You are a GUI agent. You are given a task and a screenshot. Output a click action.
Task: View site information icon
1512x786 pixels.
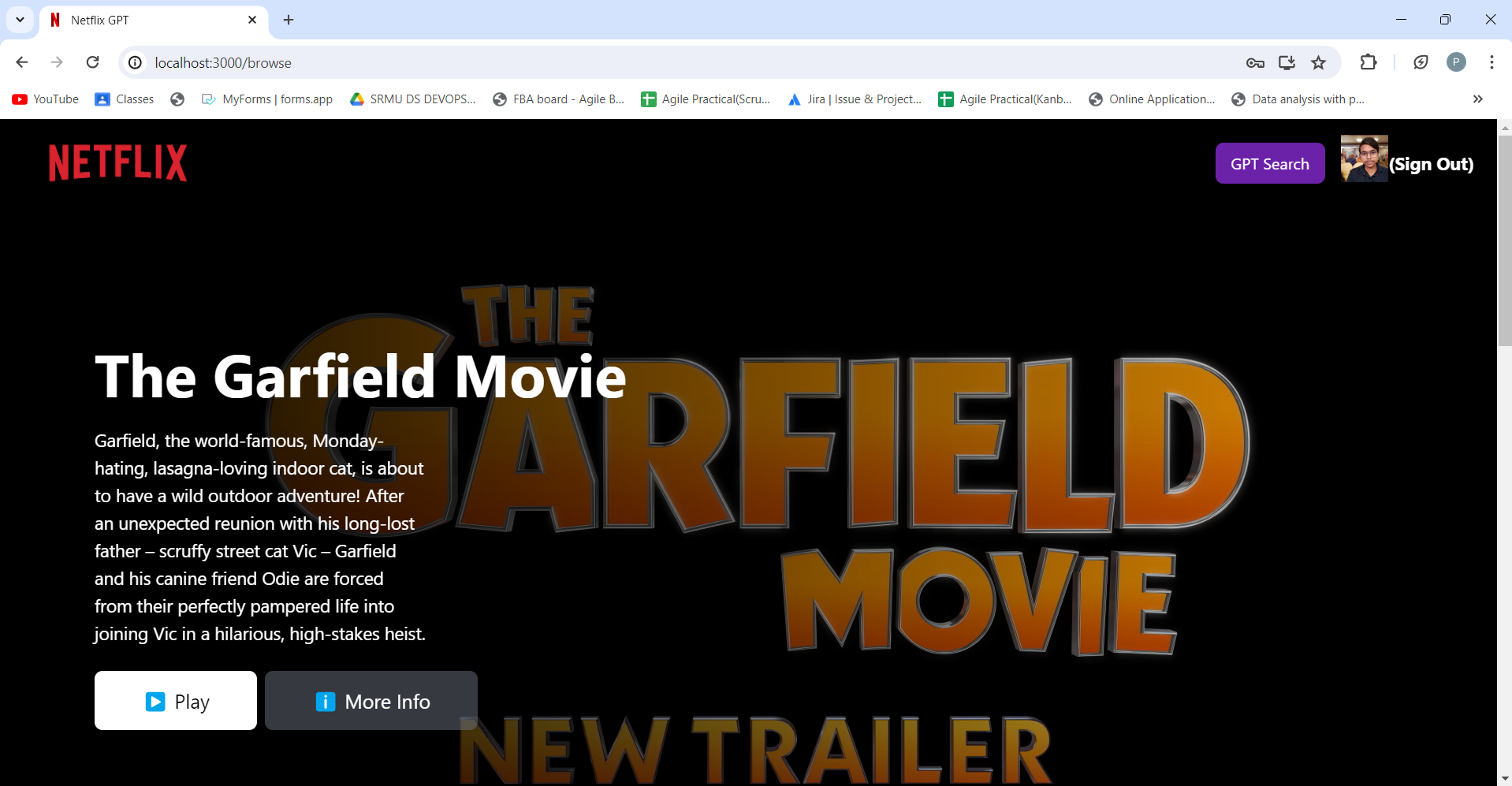pos(136,62)
